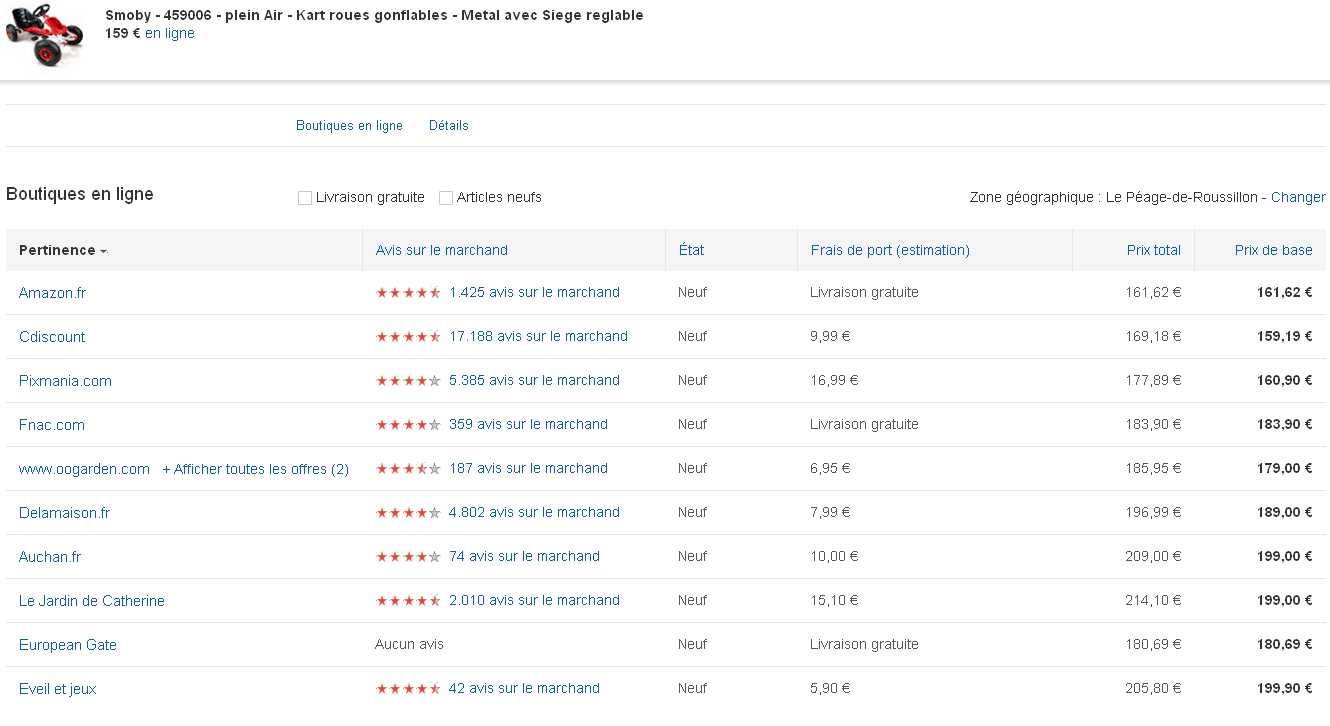Viewport: 1330px width, 726px height.
Task: Expand Afficher toutes les offres (2)
Action: pos(255,469)
